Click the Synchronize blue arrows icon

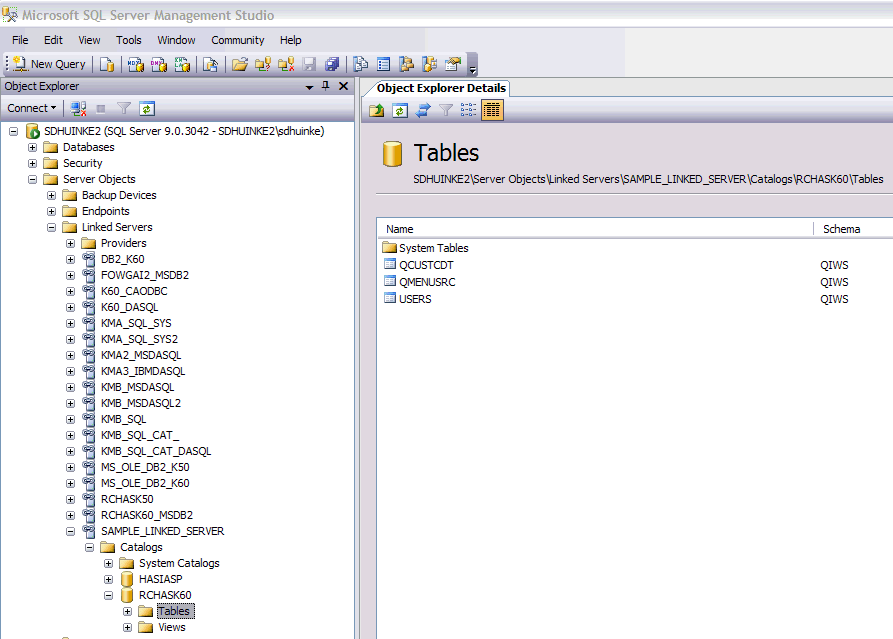point(423,110)
